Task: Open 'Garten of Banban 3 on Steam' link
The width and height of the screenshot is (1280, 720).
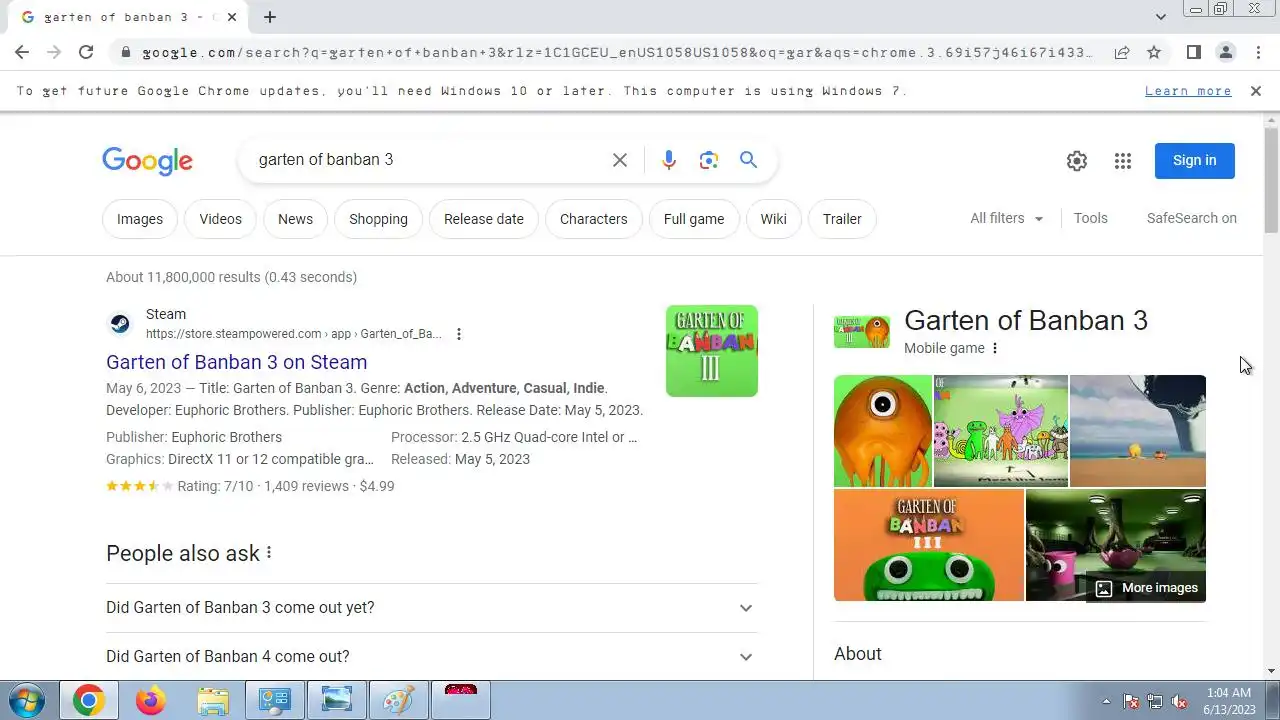Action: pos(236,362)
